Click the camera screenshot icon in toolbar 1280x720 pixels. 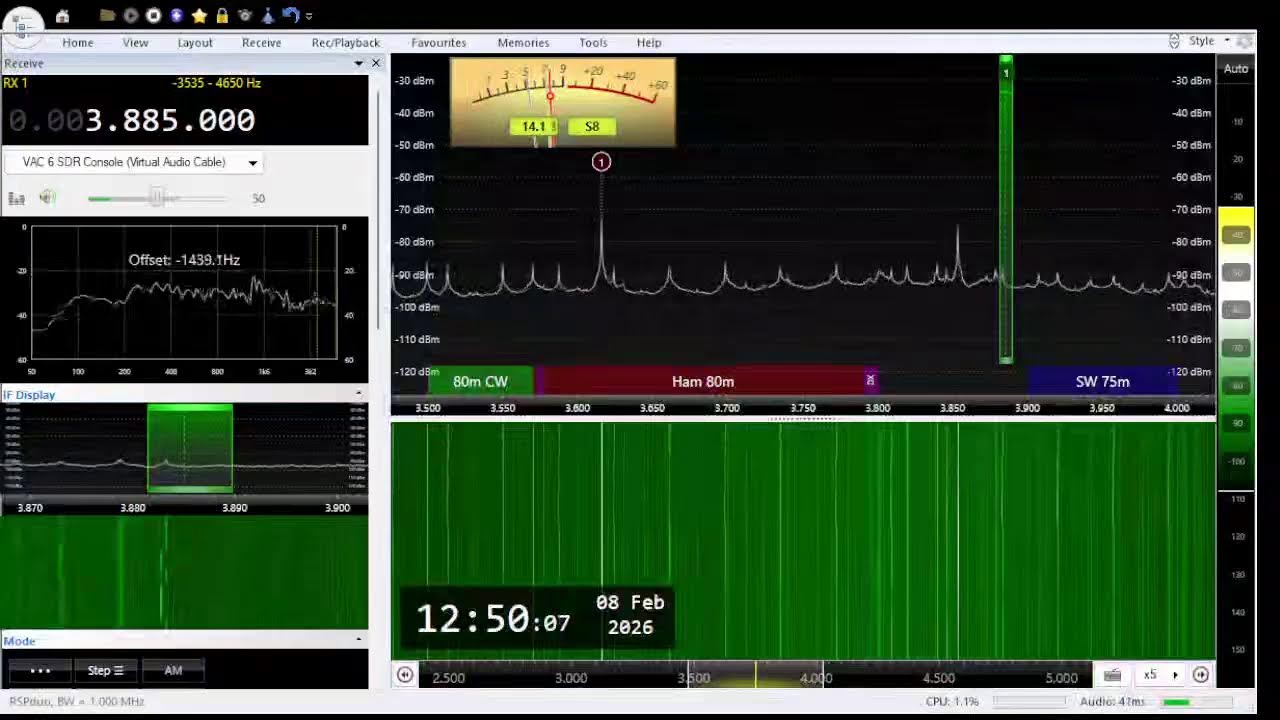(x=245, y=16)
